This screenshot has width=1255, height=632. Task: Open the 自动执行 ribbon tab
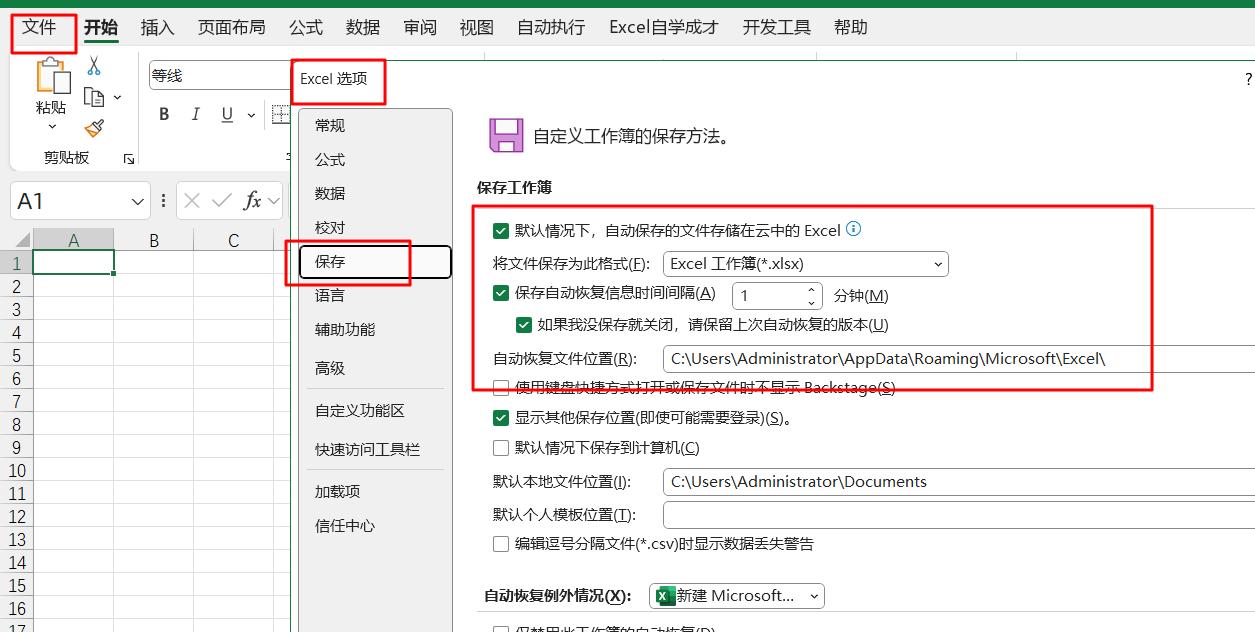551,27
